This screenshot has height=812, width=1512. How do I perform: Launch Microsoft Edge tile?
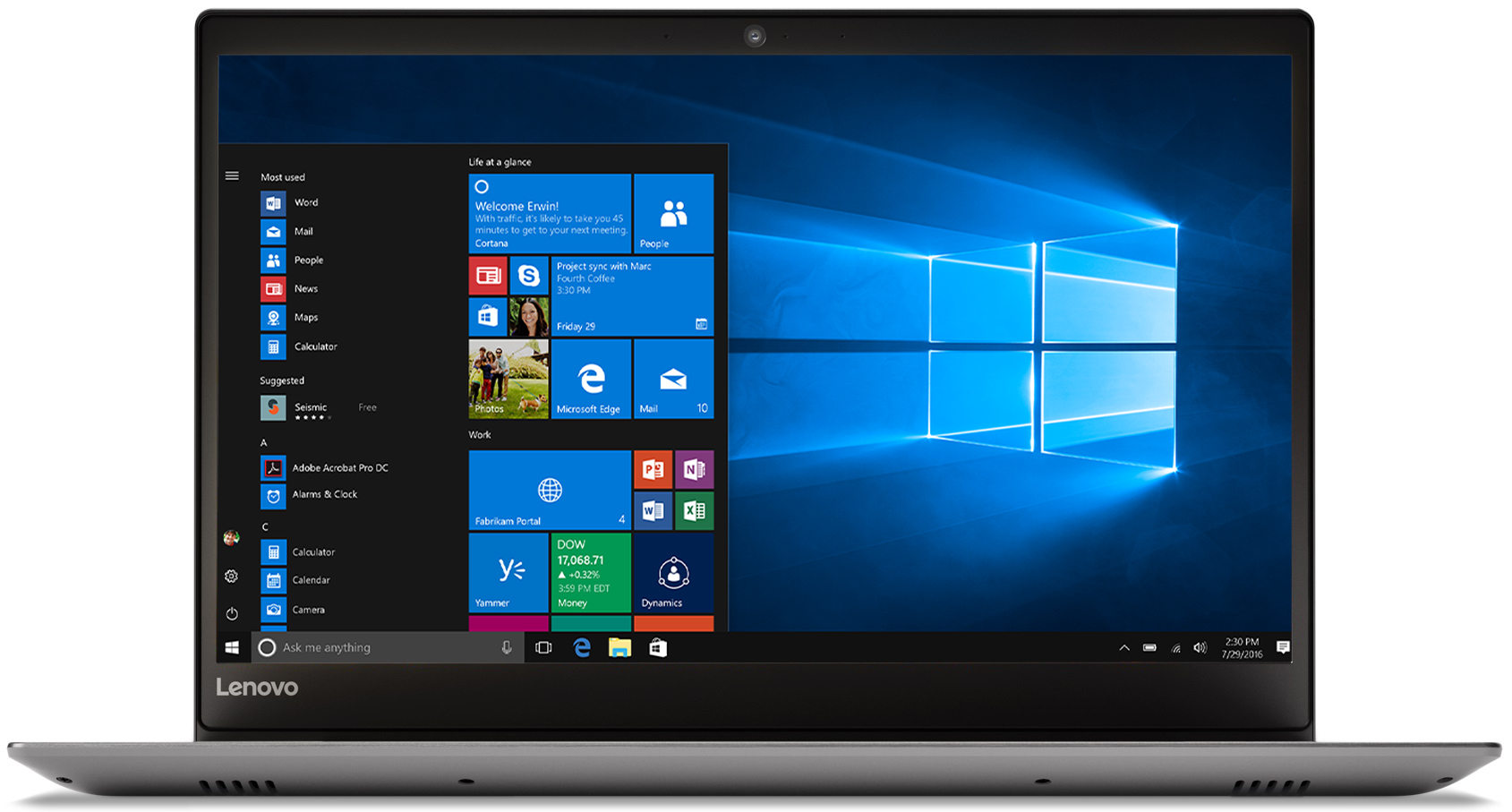(591, 379)
